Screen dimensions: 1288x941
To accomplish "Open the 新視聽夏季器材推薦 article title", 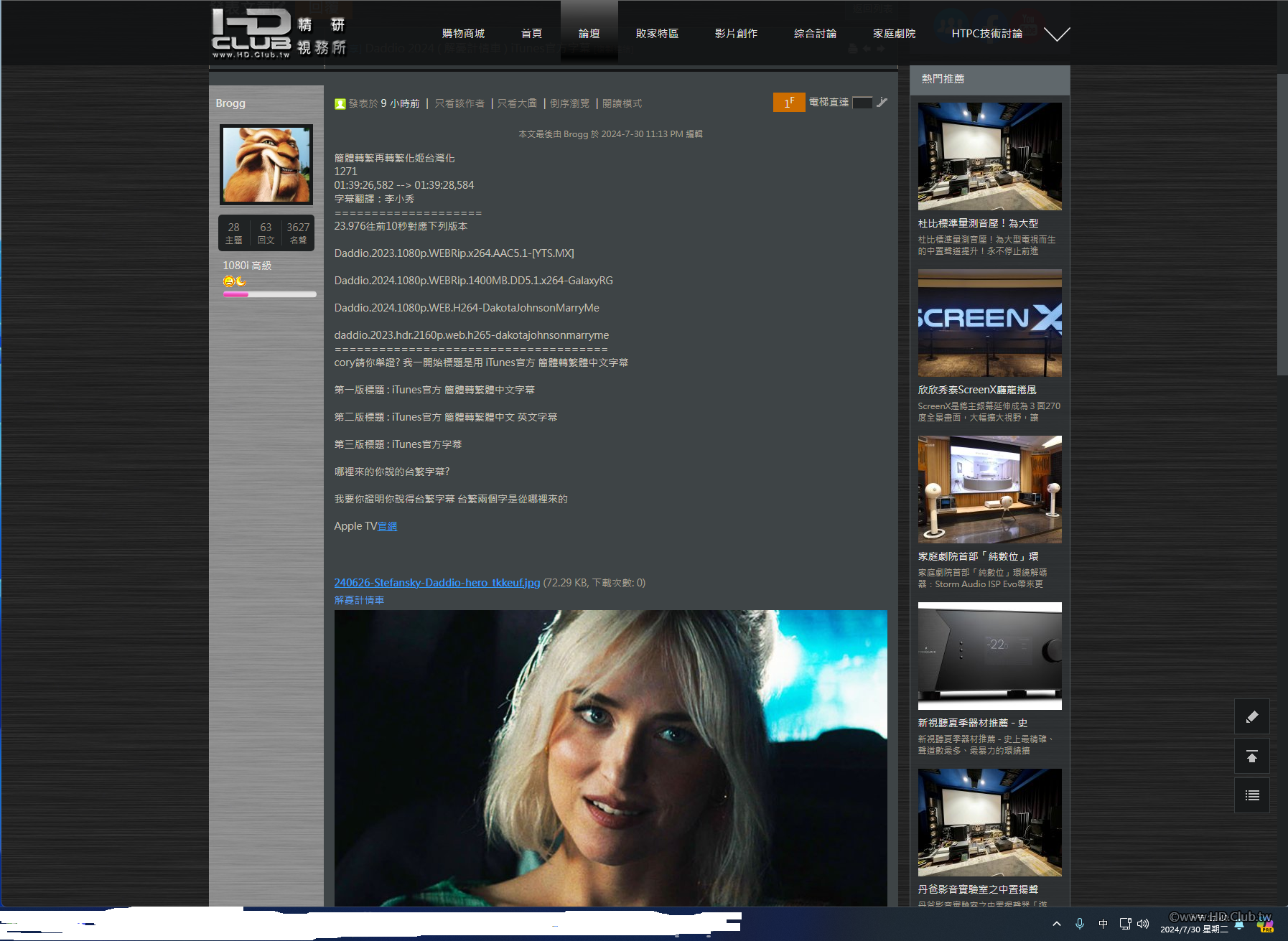I will click(x=972, y=724).
